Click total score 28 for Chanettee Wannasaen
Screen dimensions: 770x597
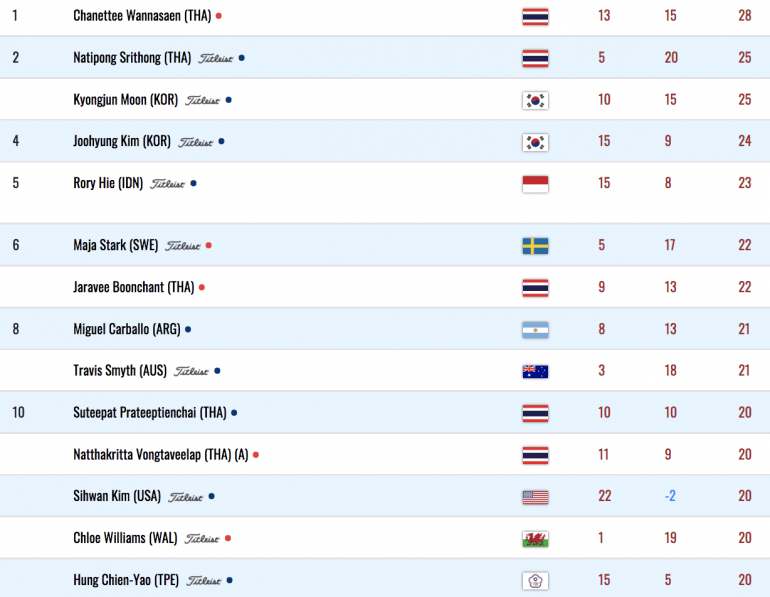pyautogui.click(x=744, y=16)
